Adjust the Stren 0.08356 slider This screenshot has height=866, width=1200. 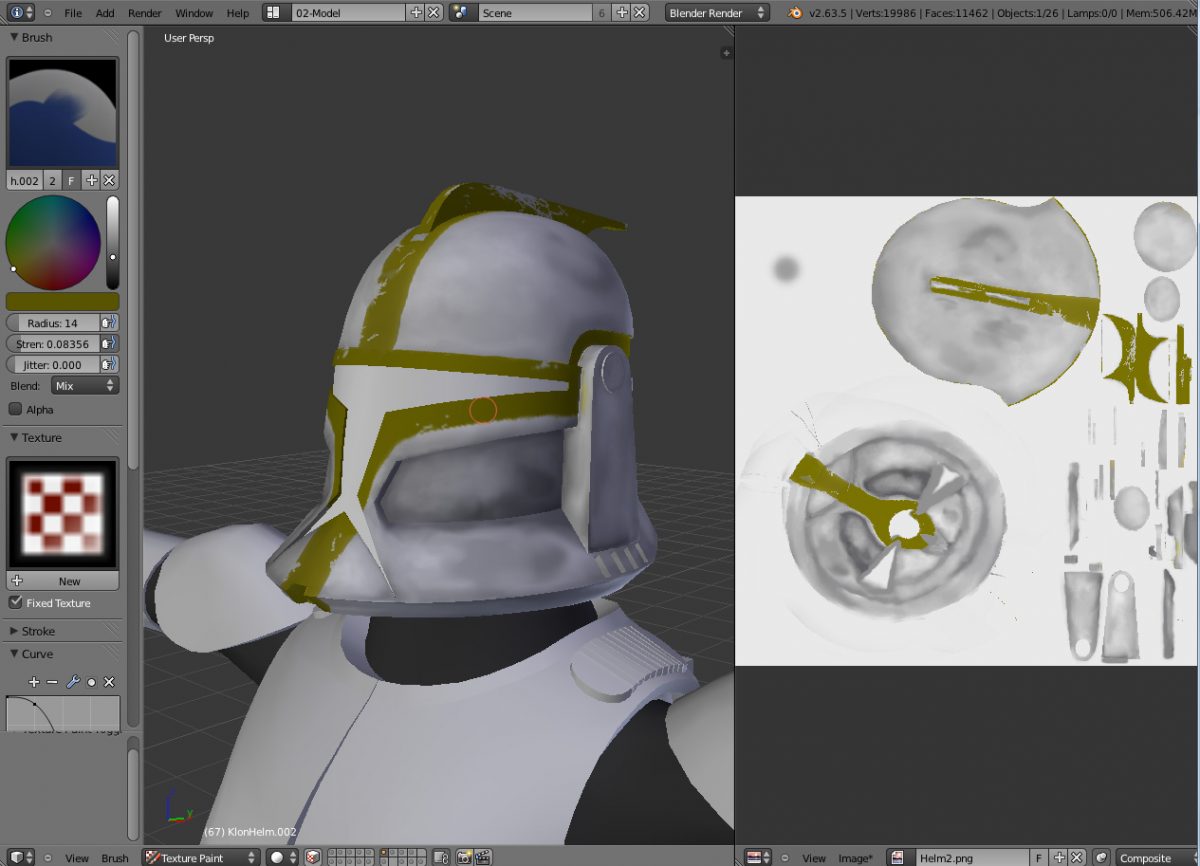[53, 344]
